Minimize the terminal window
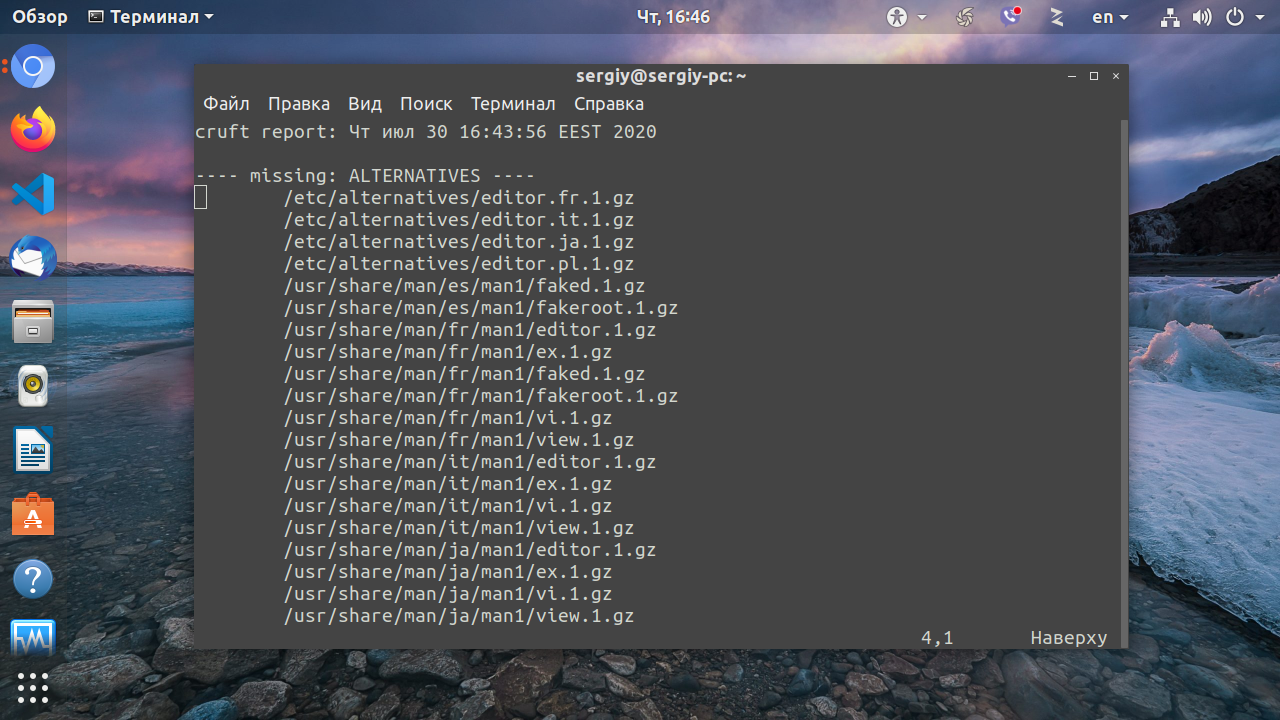 click(x=1072, y=76)
